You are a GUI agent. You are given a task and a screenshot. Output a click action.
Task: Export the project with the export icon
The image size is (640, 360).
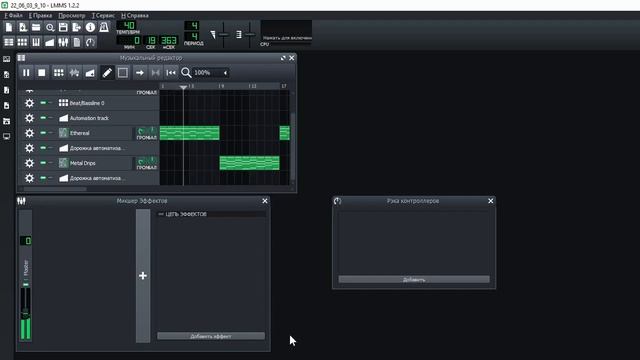click(77, 27)
